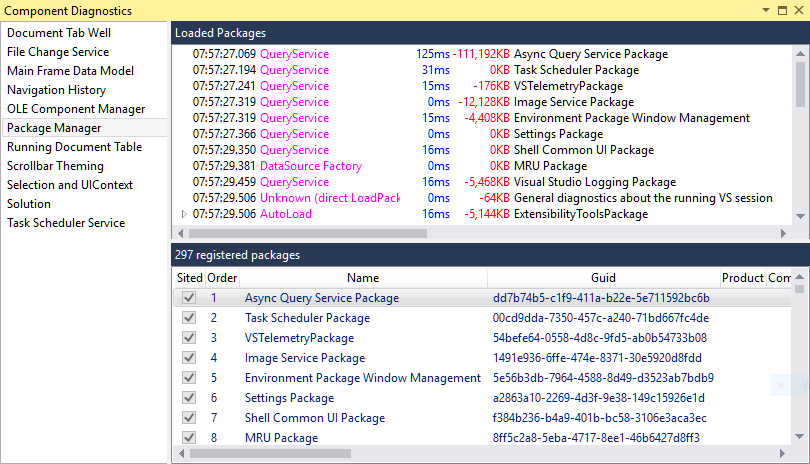Click the Loaded Packages section header
The height and width of the screenshot is (464, 810).
tap(490, 33)
